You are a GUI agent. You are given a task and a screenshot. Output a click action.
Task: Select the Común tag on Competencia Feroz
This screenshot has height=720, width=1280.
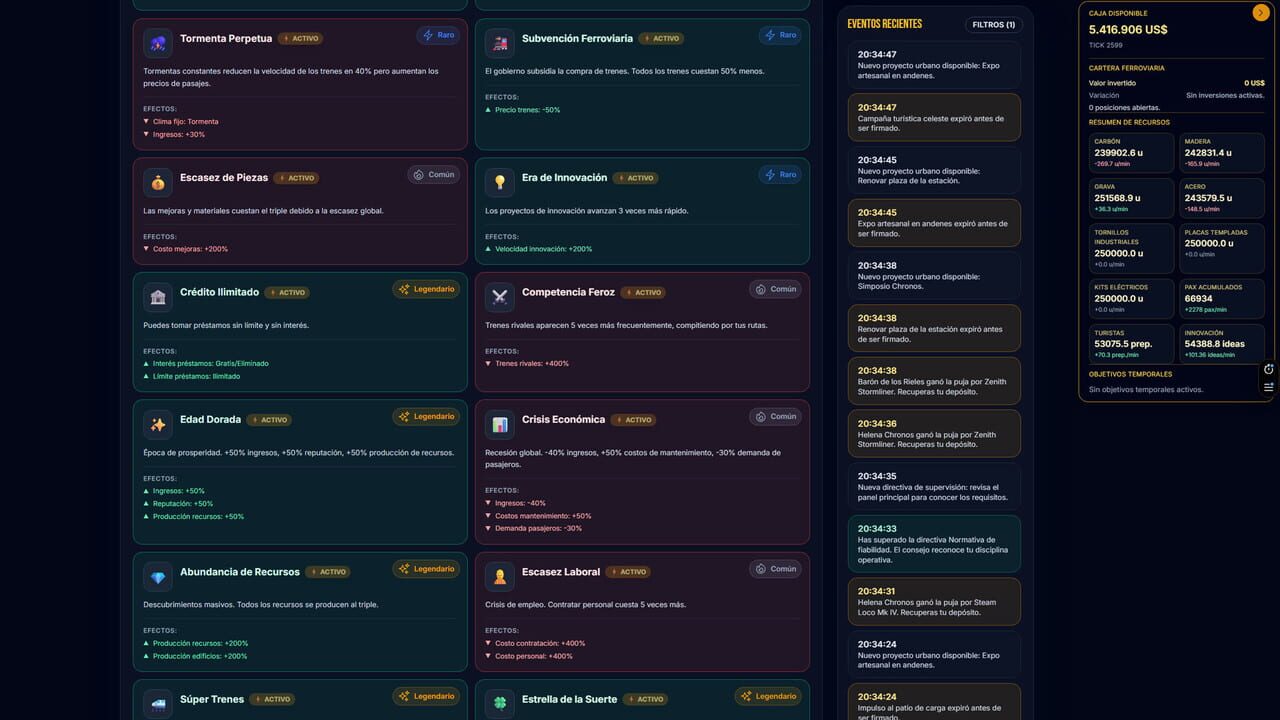776,289
